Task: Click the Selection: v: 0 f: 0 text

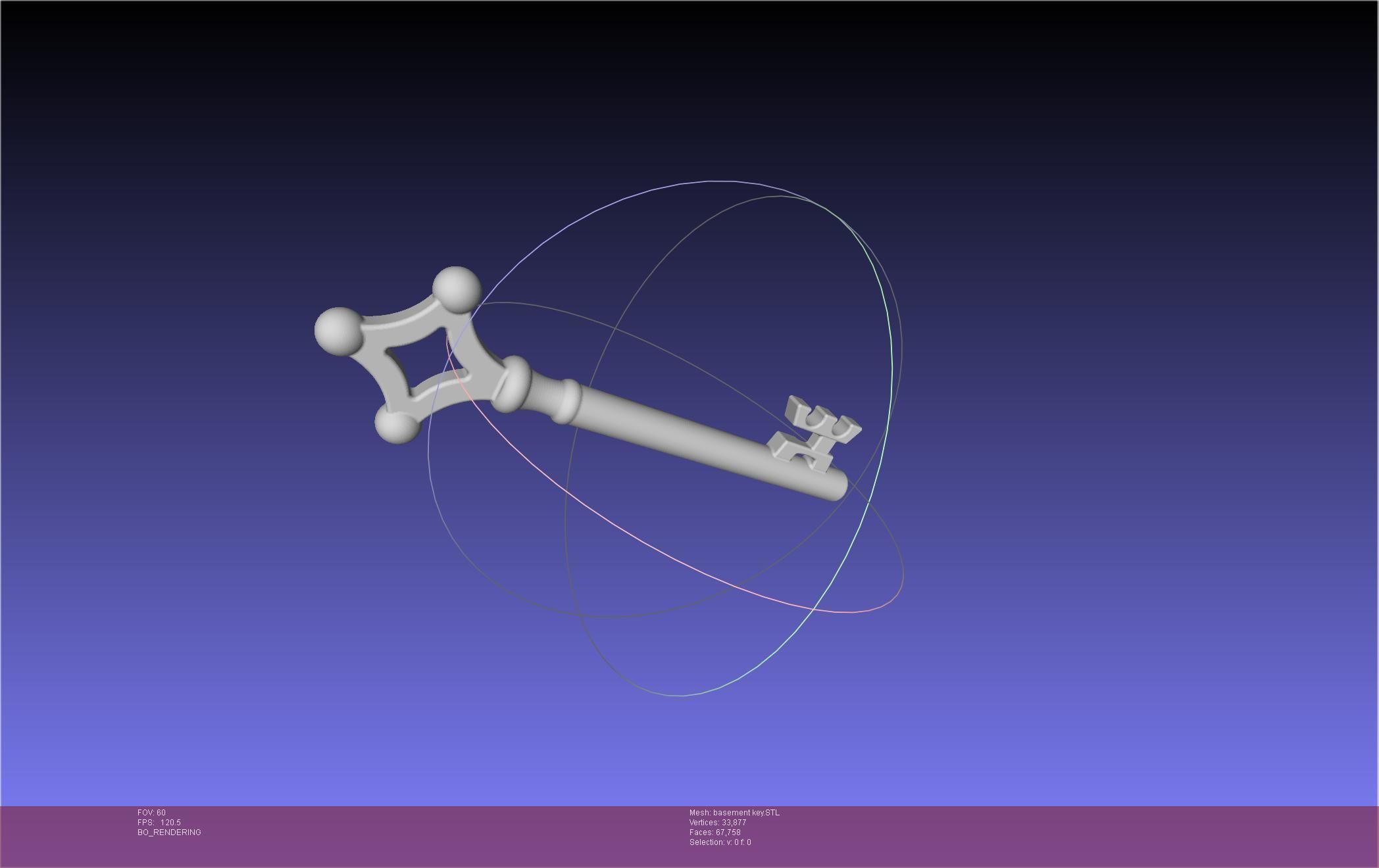Action: (x=720, y=842)
